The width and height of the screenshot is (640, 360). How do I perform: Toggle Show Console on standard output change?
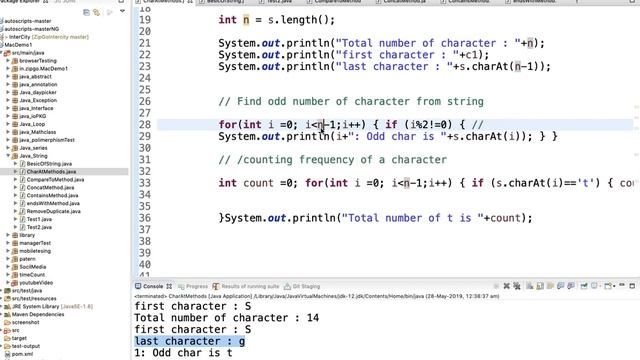pos(560,286)
